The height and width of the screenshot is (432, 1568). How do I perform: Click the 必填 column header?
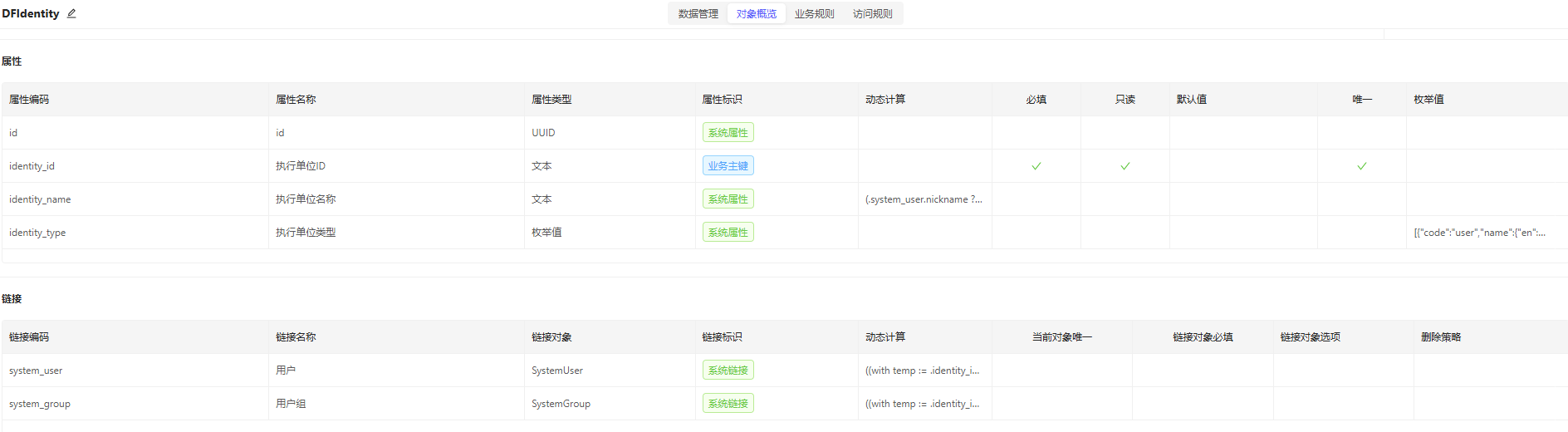click(1036, 99)
